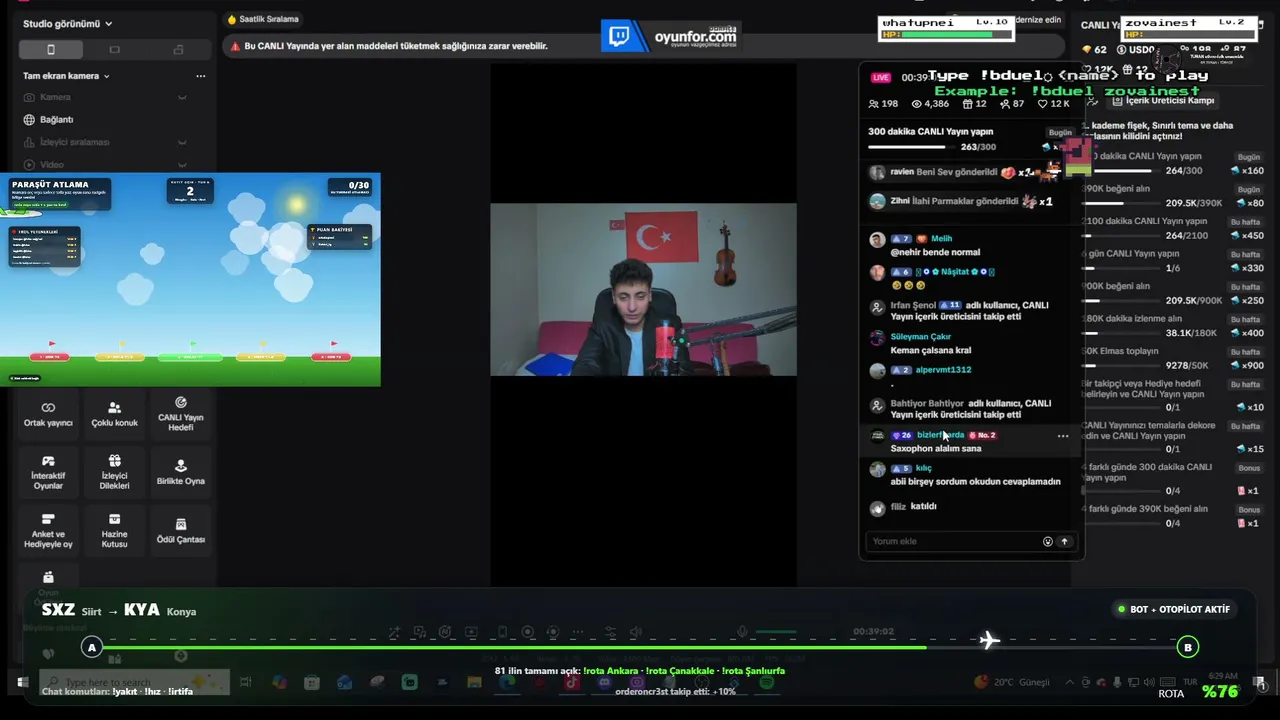The image size is (1280, 720).
Task: Open the Ortak yayıncı tile
Action: [48, 414]
